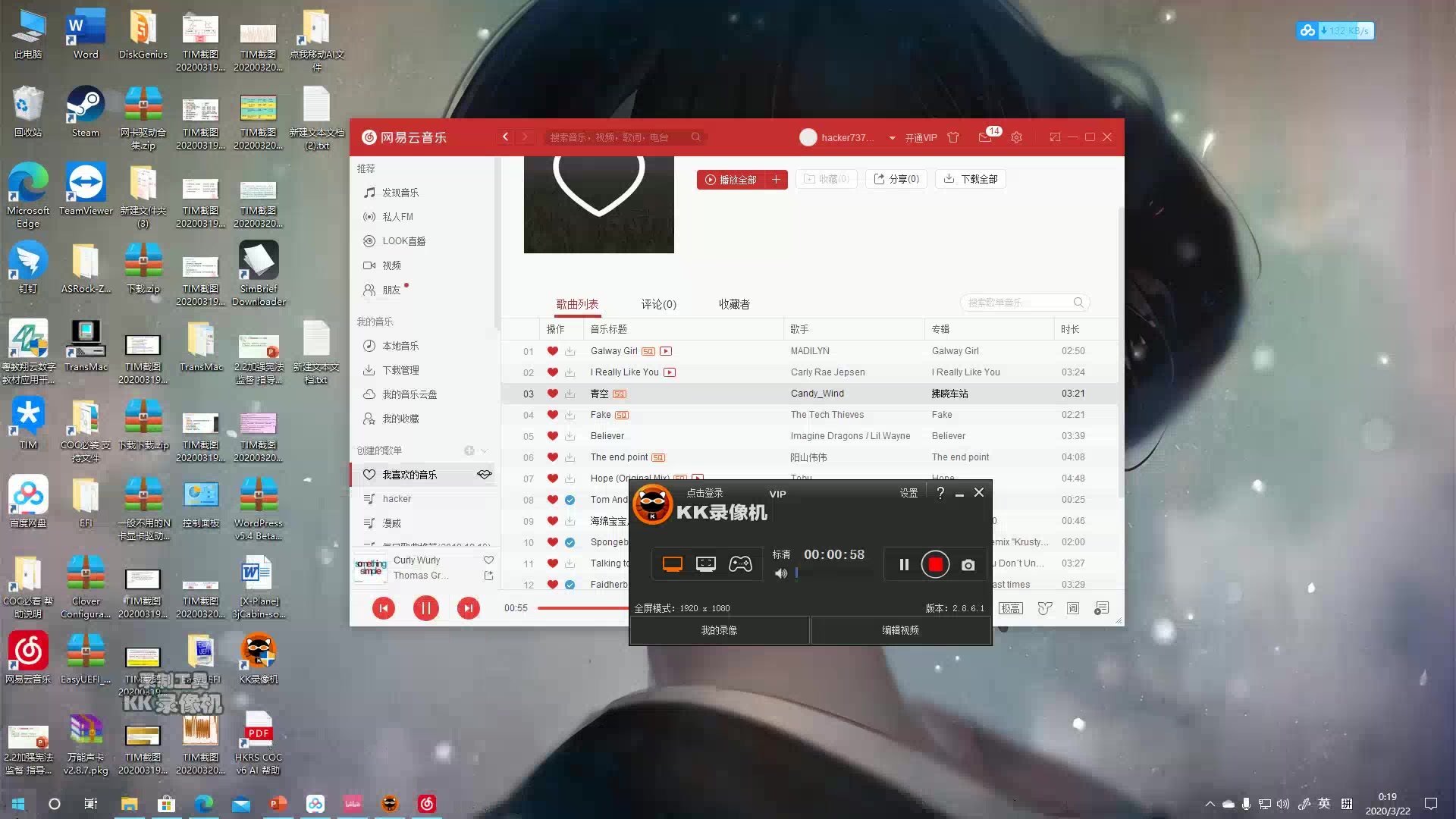The height and width of the screenshot is (819, 1456).
Task: Switch to region recording mode in KK录像机
Action: [705, 563]
